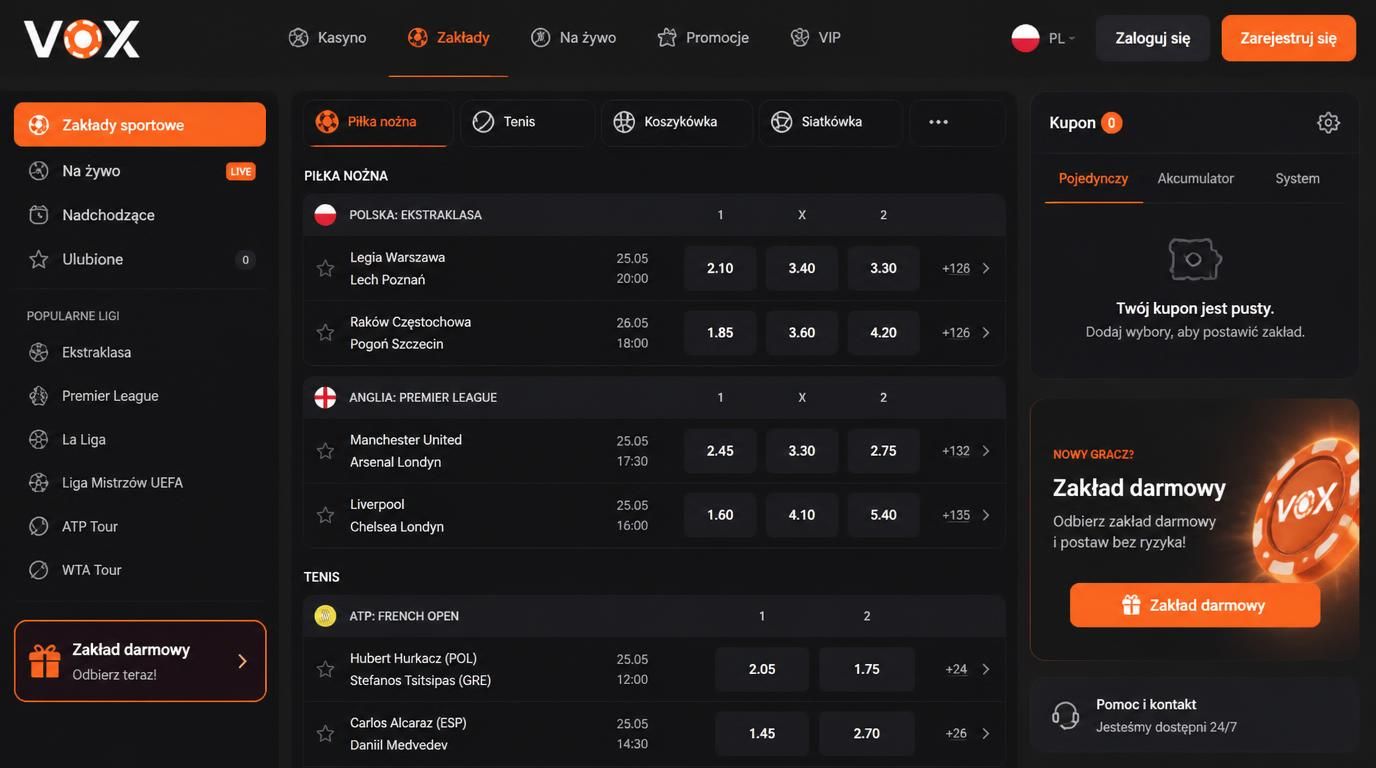Favorite the Alcaraz vs Medvedev match
Image resolution: width=1376 pixels, height=768 pixels.
(x=325, y=733)
